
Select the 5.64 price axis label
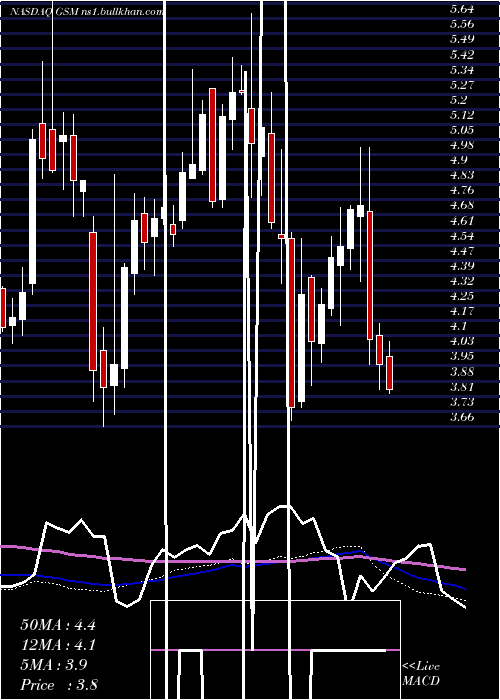tap(462, 9)
